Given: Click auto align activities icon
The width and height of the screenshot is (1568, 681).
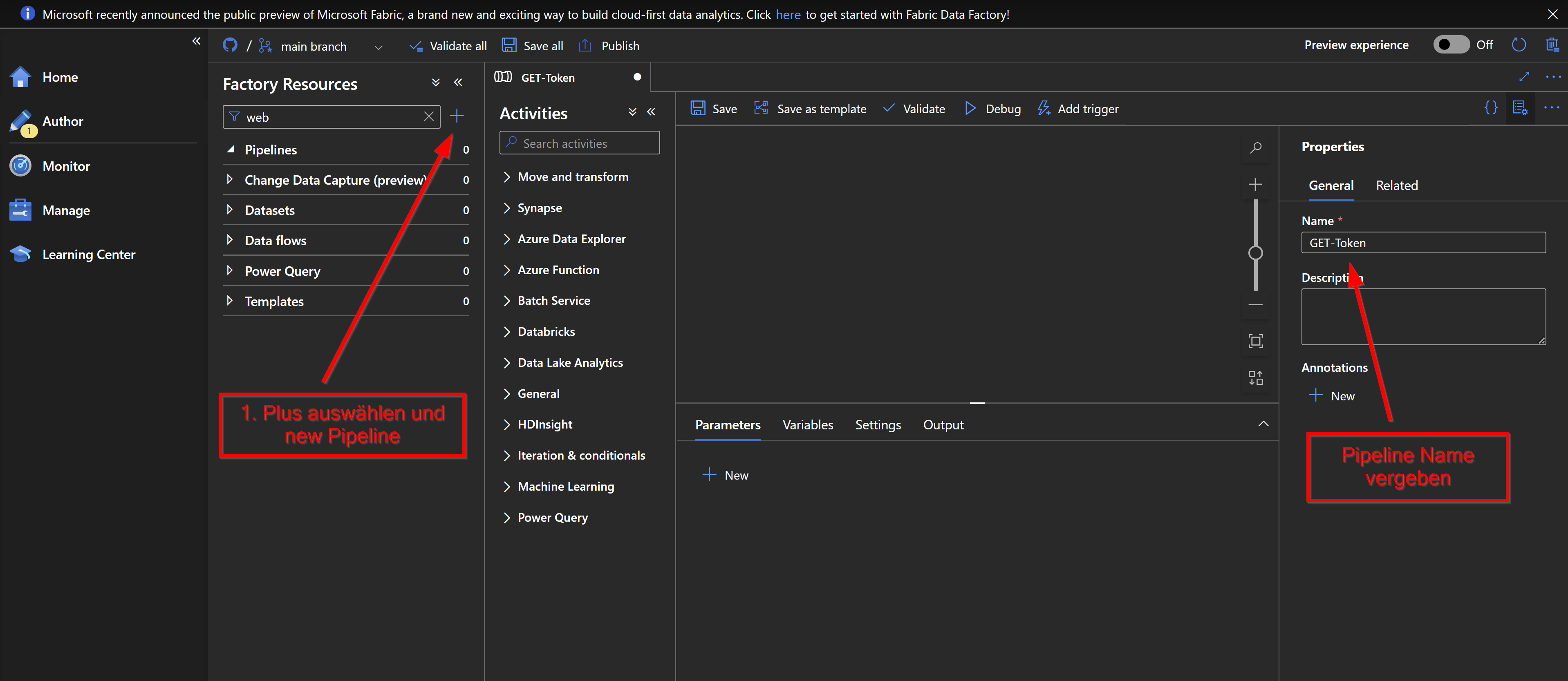Looking at the screenshot, I should [x=1255, y=378].
